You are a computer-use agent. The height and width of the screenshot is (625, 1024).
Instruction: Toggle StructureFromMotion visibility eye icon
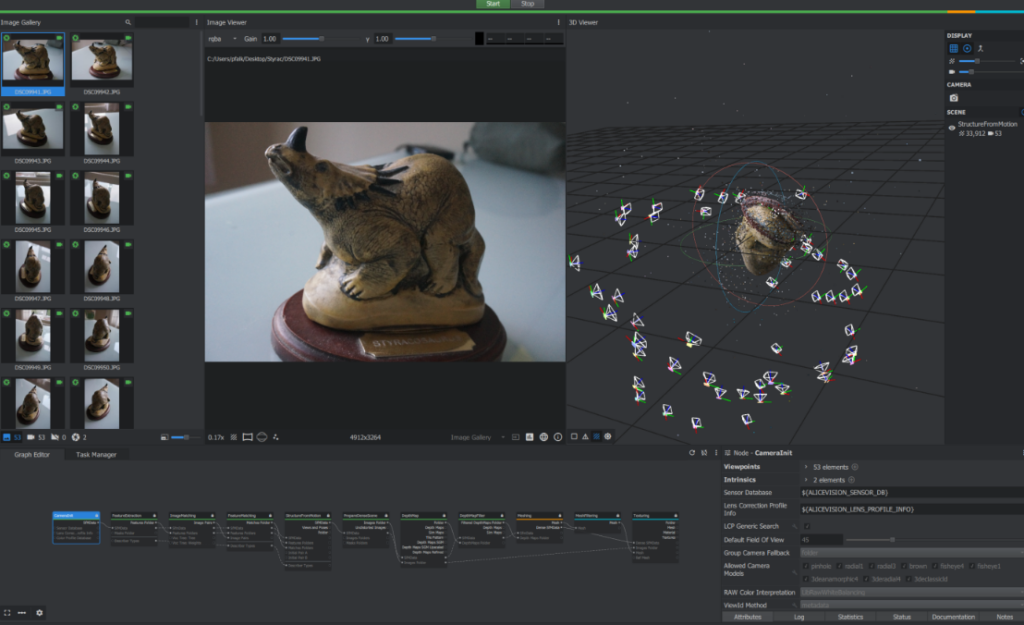[952, 128]
